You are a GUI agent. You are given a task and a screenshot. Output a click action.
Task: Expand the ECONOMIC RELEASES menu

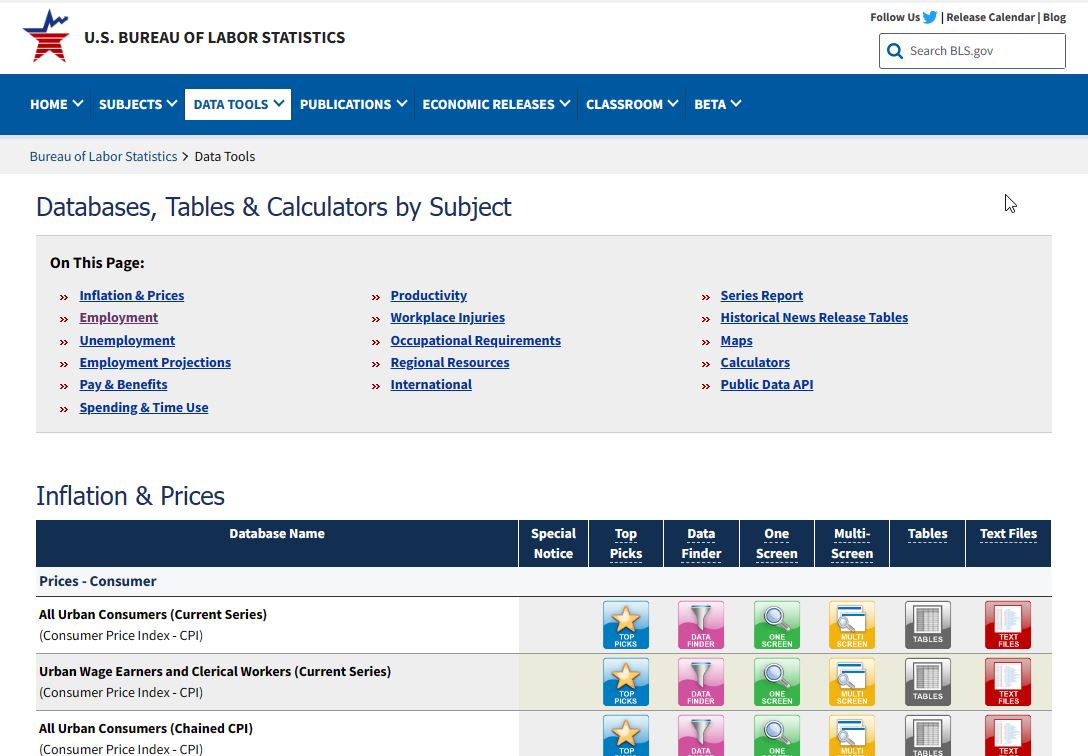click(496, 104)
